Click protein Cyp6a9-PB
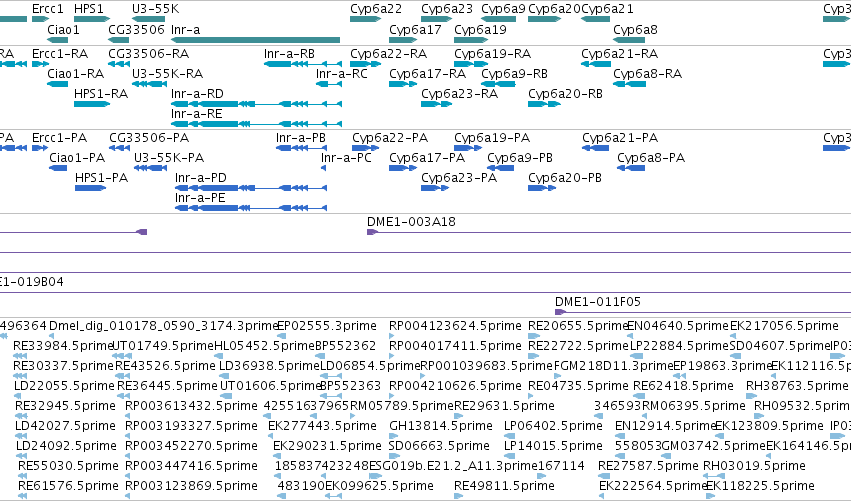The height and width of the screenshot is (501, 851). (520, 157)
